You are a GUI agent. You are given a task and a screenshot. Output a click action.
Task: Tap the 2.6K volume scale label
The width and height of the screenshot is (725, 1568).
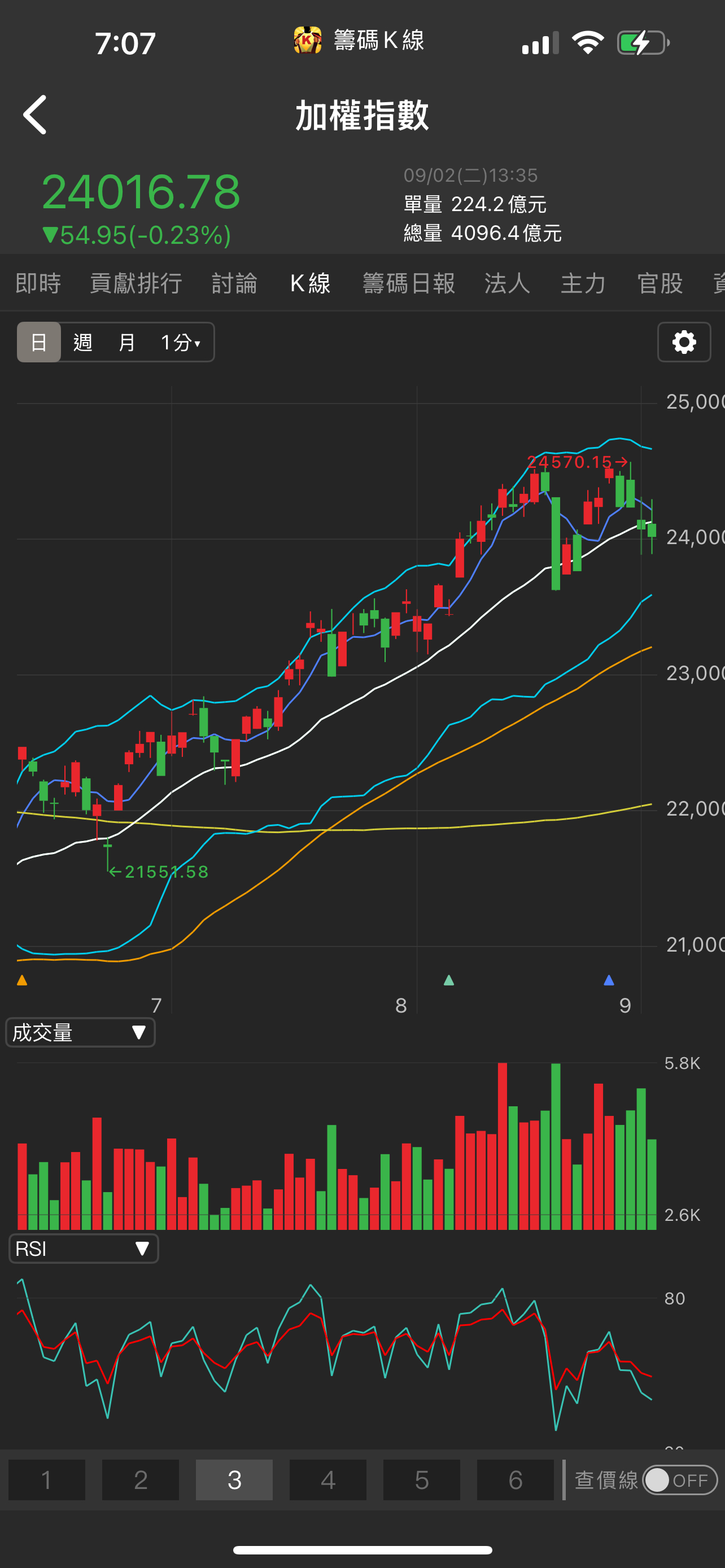(683, 1215)
